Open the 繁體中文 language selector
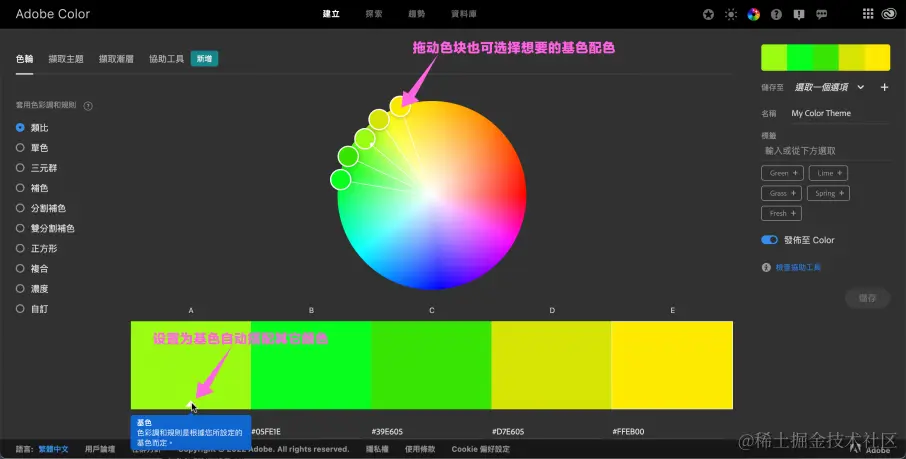Viewport: 906px width, 459px height. [53, 449]
